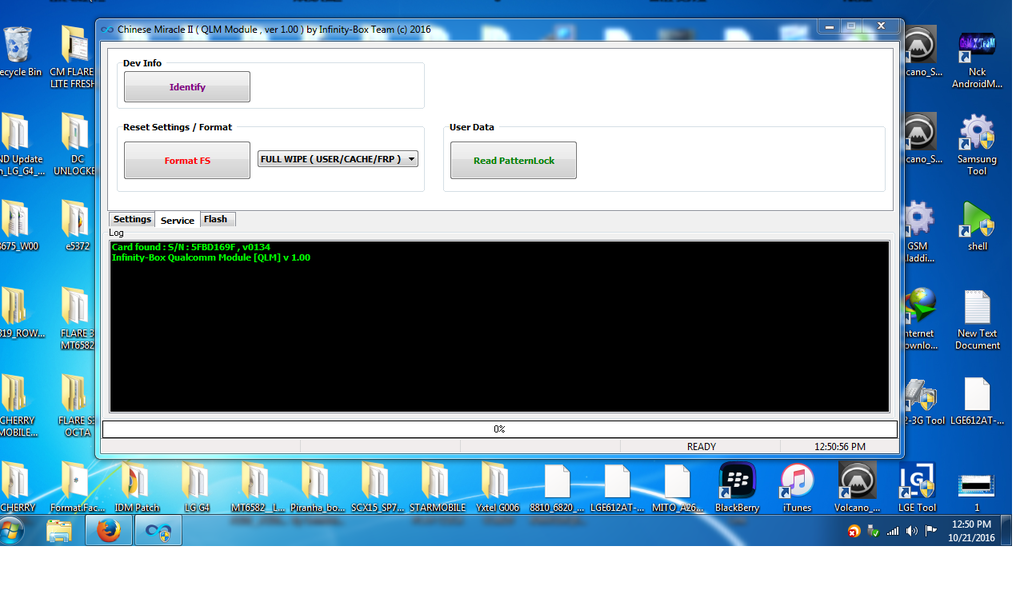Click the 0% progress bar
The width and height of the screenshot is (1024, 614).
pyautogui.click(x=500, y=429)
